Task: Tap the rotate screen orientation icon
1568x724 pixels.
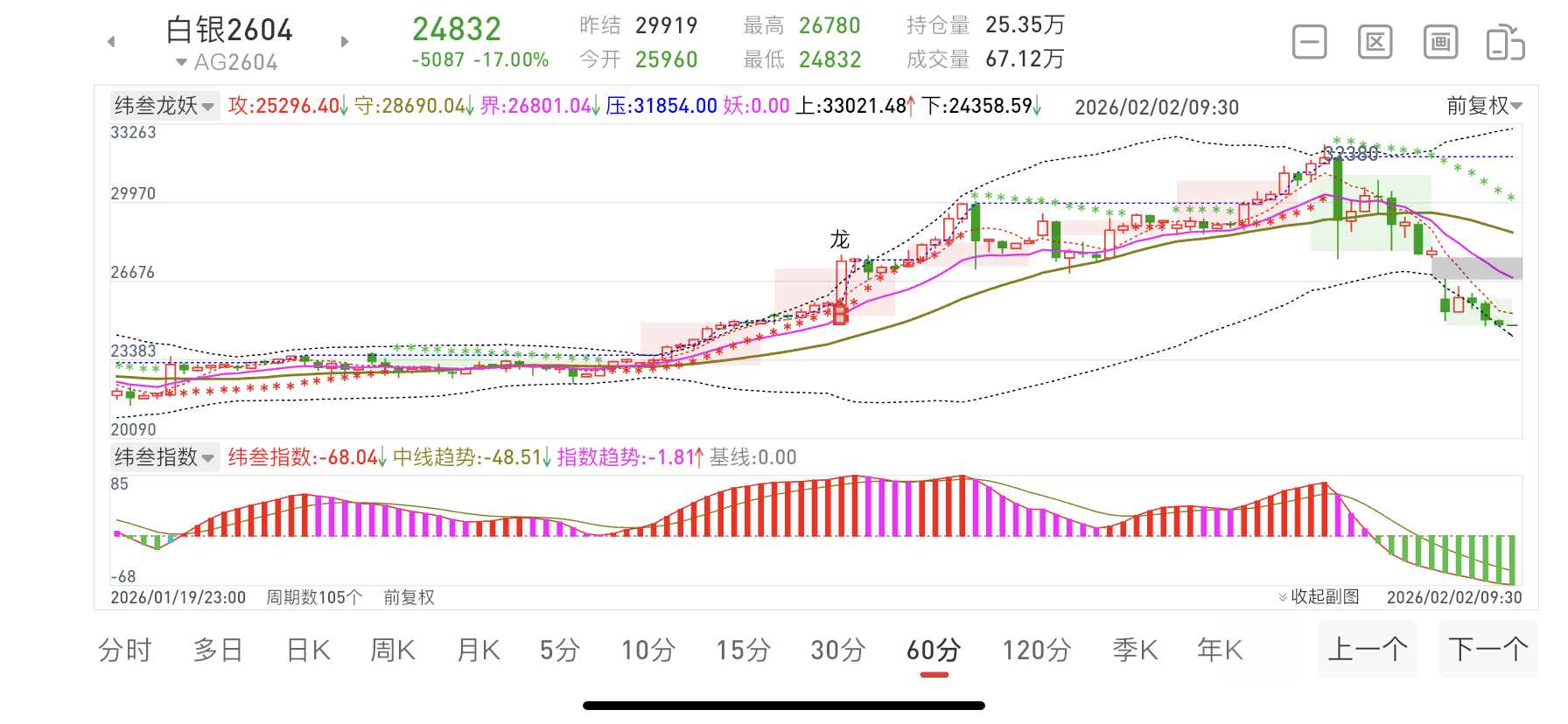Action: (1505, 43)
